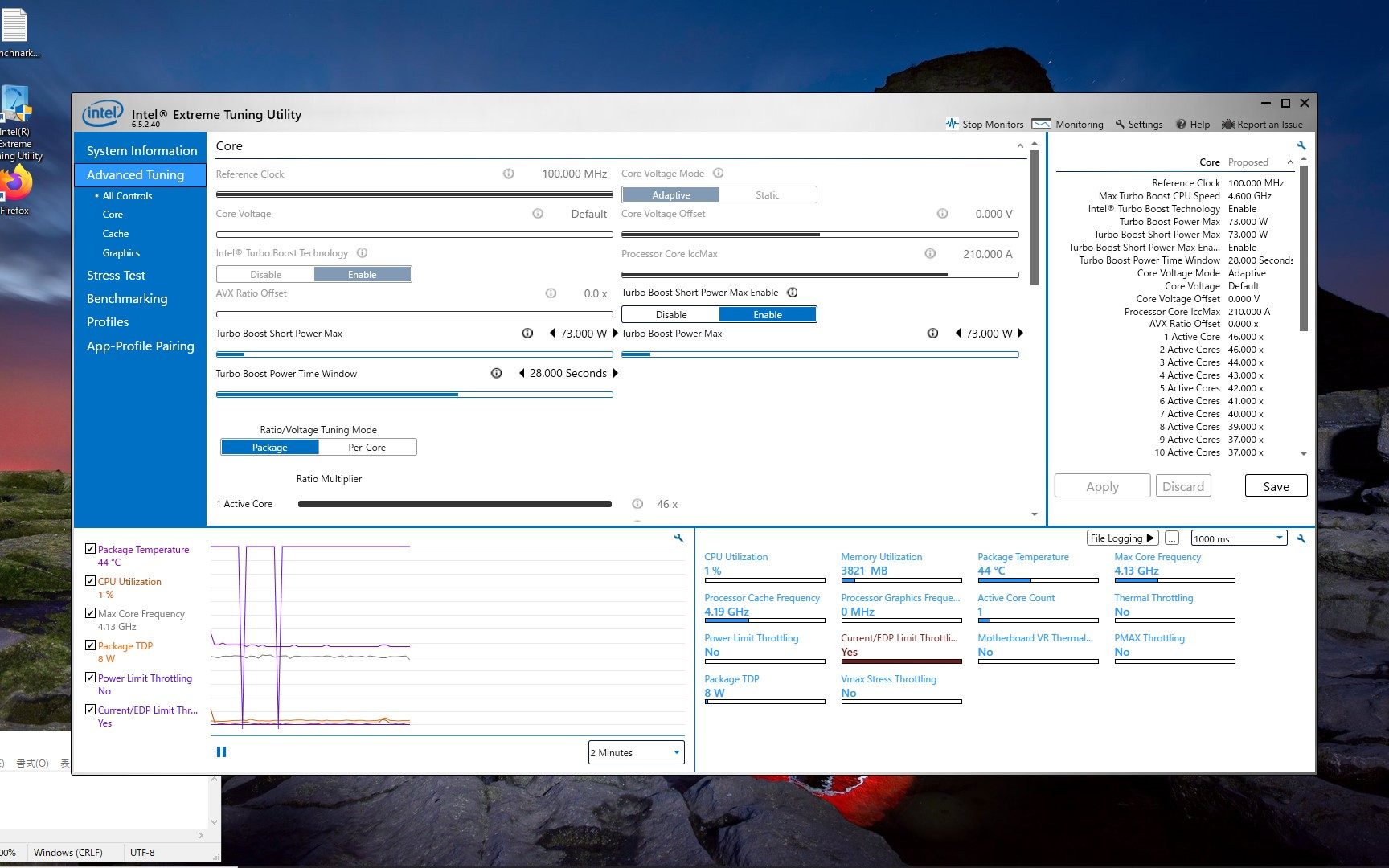Viewport: 1389px width, 868px height.
Task: Click info icon beside Core Voltage
Action: 538,214
